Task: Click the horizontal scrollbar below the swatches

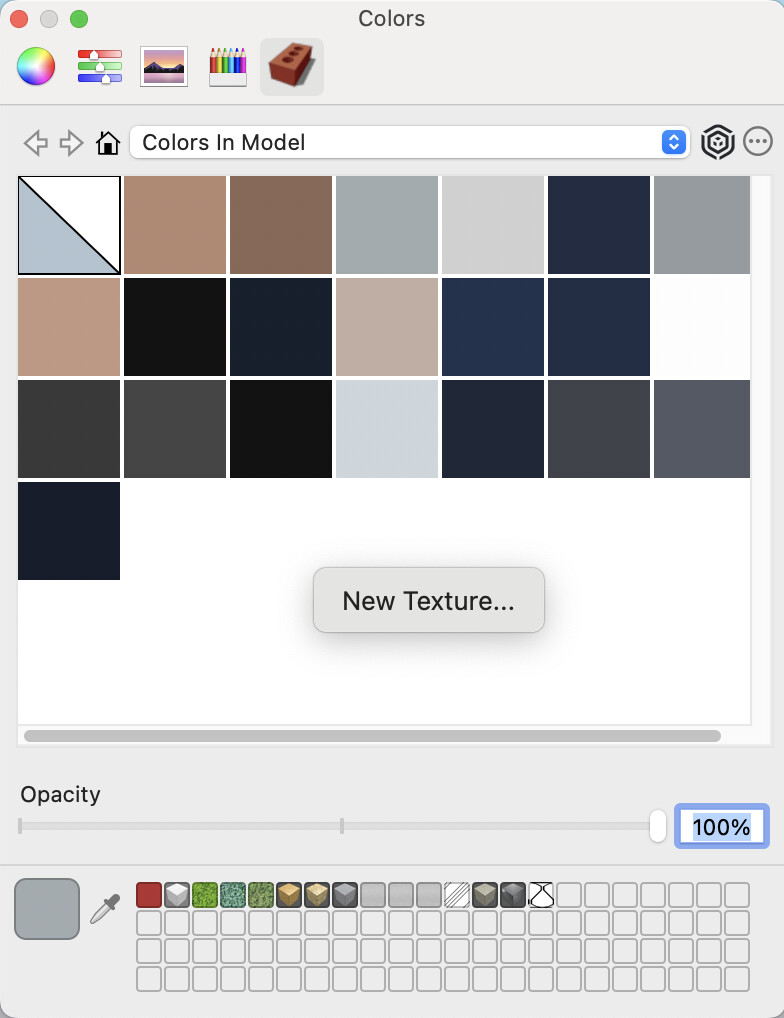Action: click(372, 736)
